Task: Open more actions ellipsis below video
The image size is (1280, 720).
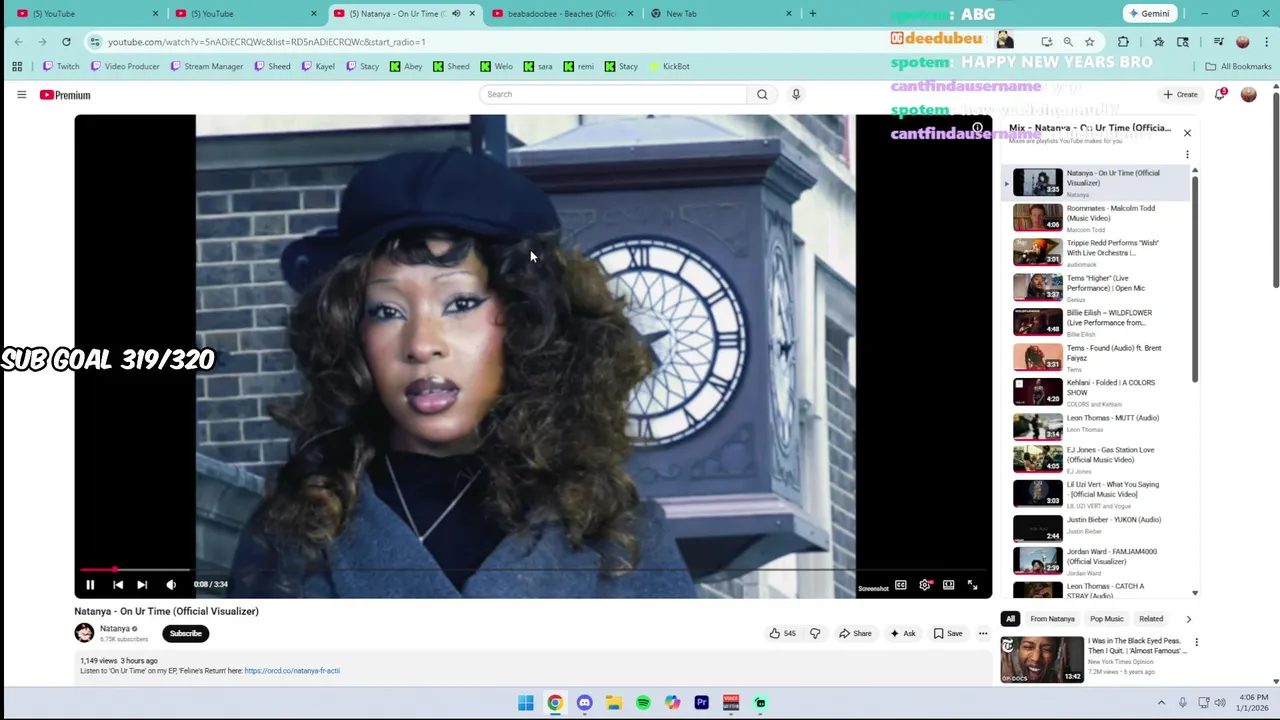Action: tap(983, 633)
